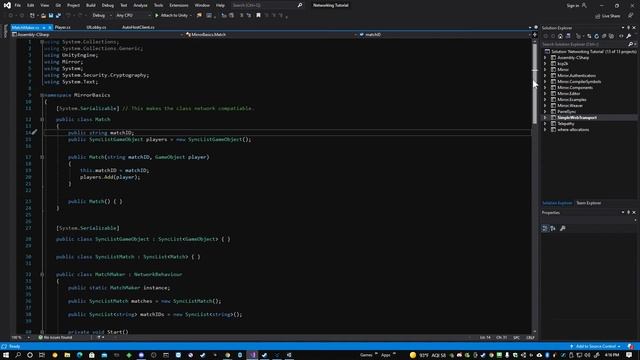Focus the Search (Ctrl+Q) box
640x360 pixels.
tap(267, 5)
